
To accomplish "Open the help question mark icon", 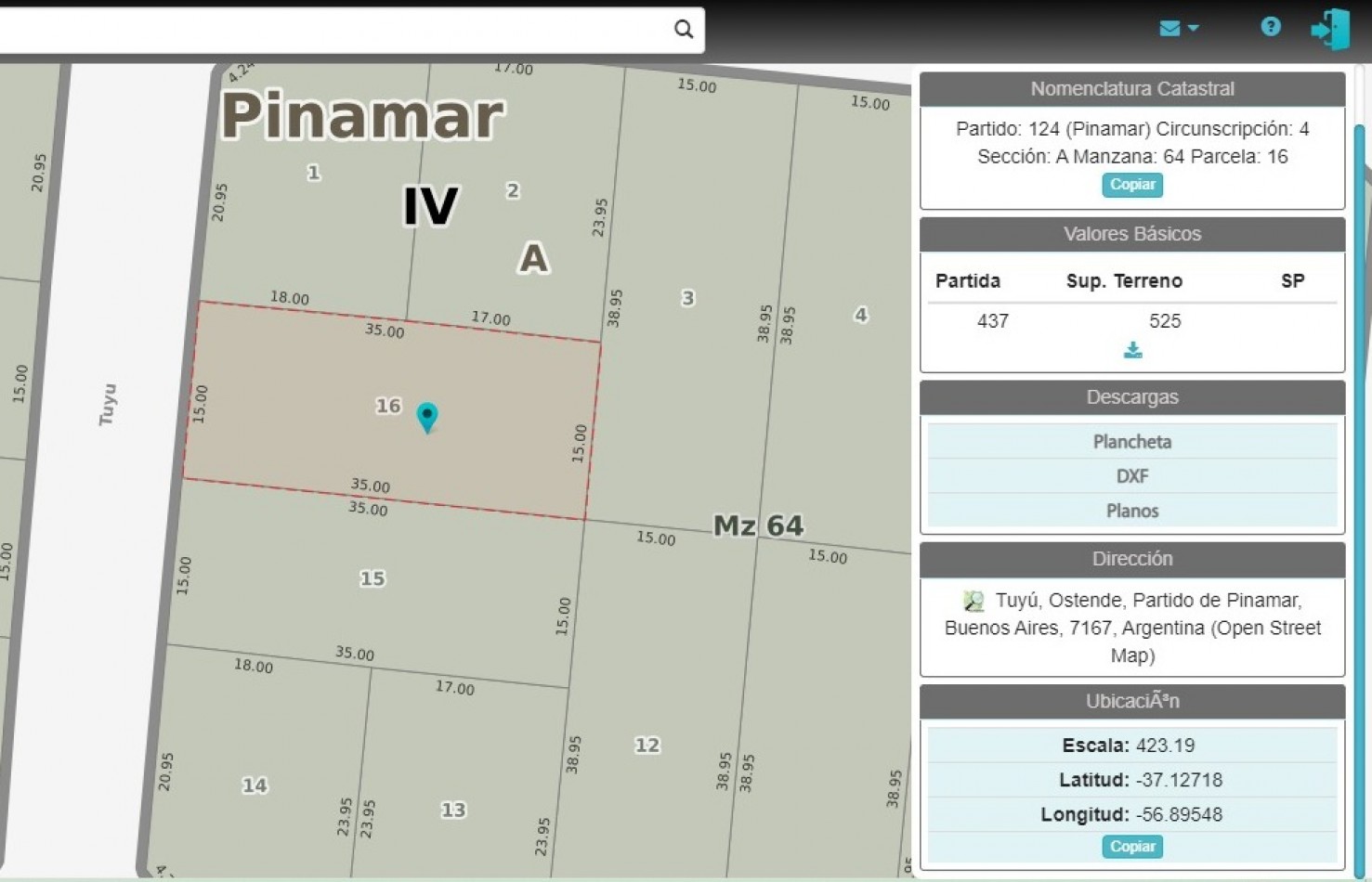I will [1271, 27].
